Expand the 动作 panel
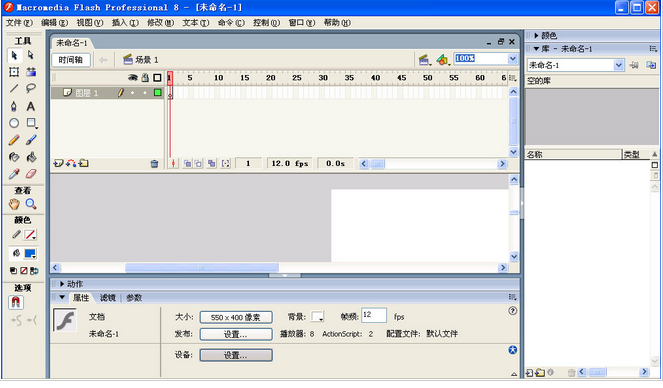This screenshot has width=663, height=388. [62, 284]
